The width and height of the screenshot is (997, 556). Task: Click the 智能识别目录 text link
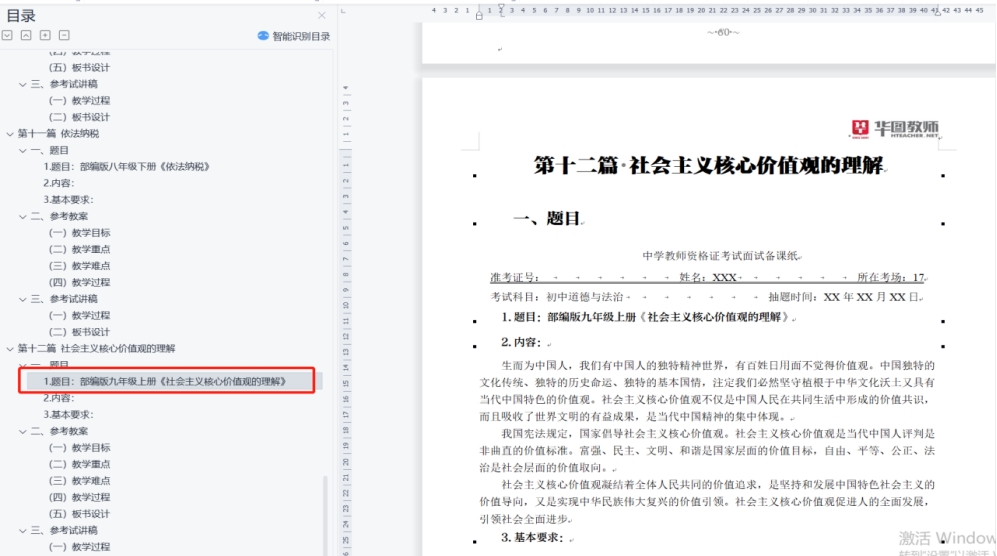tap(301, 36)
